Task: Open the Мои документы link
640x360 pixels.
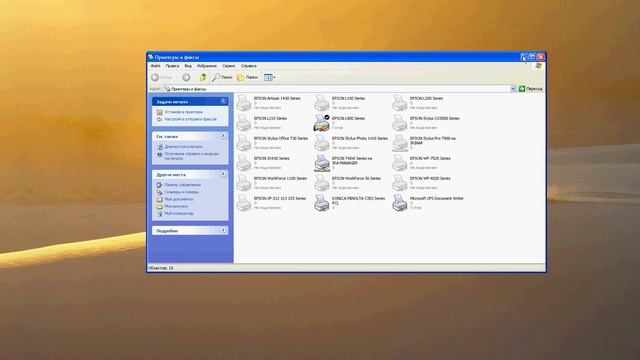Action: tap(179, 199)
